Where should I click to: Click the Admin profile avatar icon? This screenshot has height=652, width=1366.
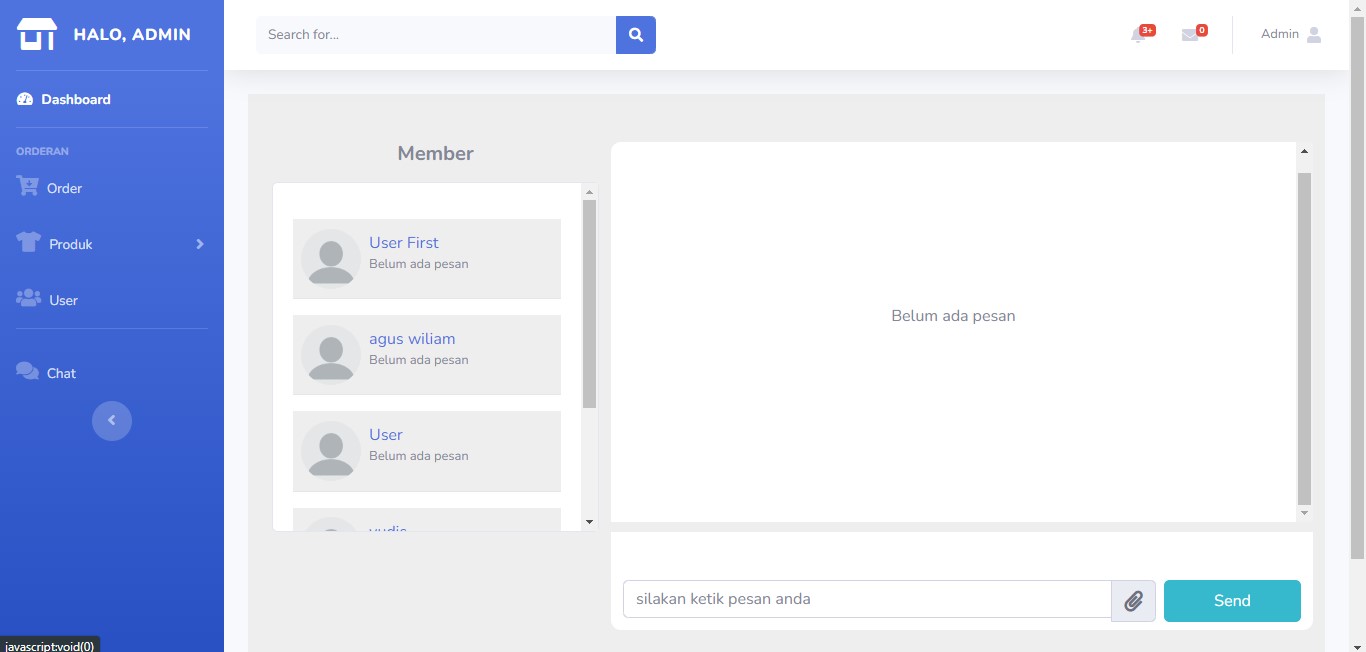[1314, 35]
